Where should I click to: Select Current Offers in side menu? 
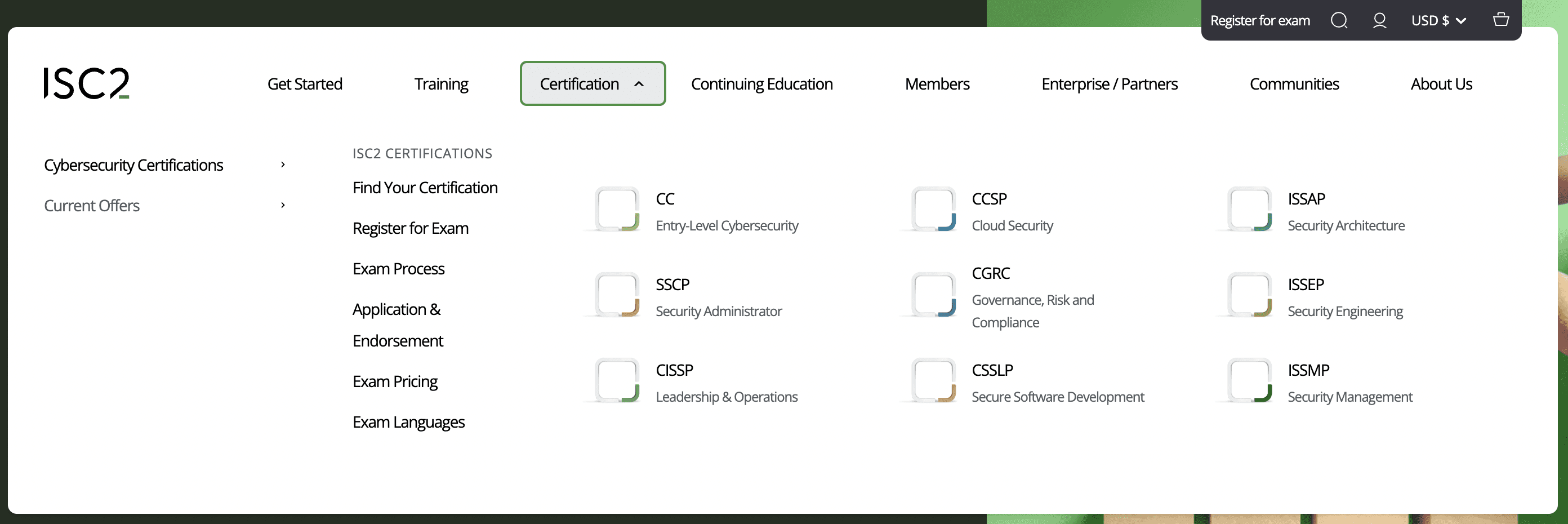pos(91,206)
